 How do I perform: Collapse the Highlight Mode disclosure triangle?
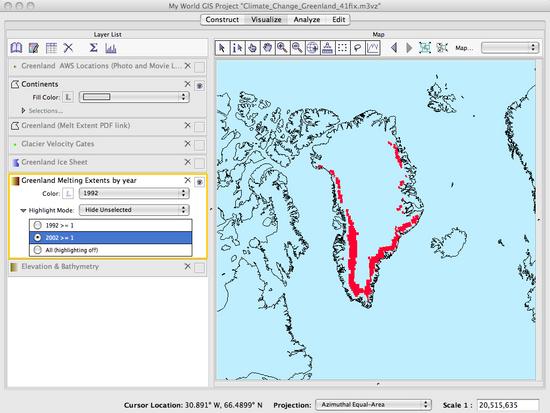[23, 211]
